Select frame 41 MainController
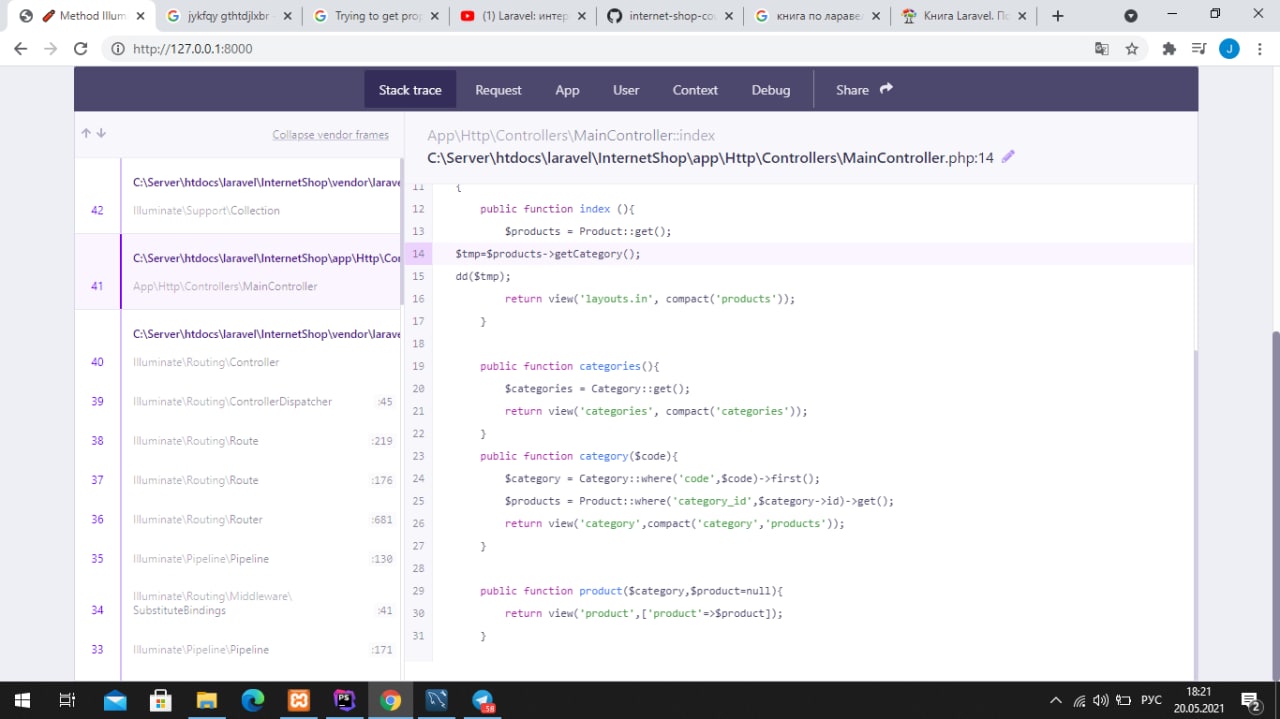Screen dimensions: 1280x719 click(x=238, y=272)
